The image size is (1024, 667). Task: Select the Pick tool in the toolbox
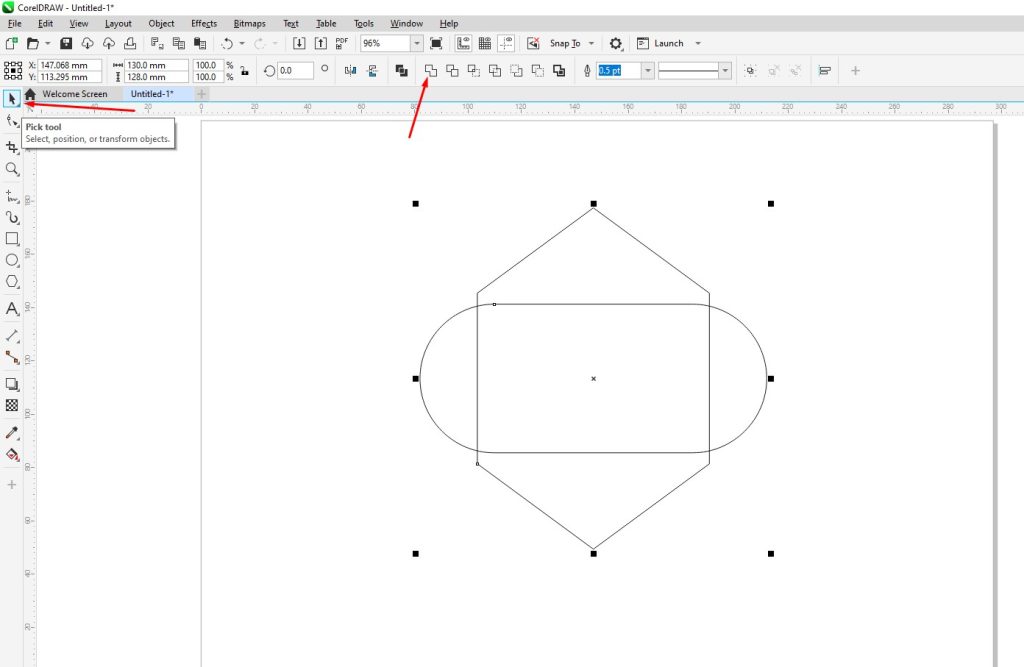point(12,98)
